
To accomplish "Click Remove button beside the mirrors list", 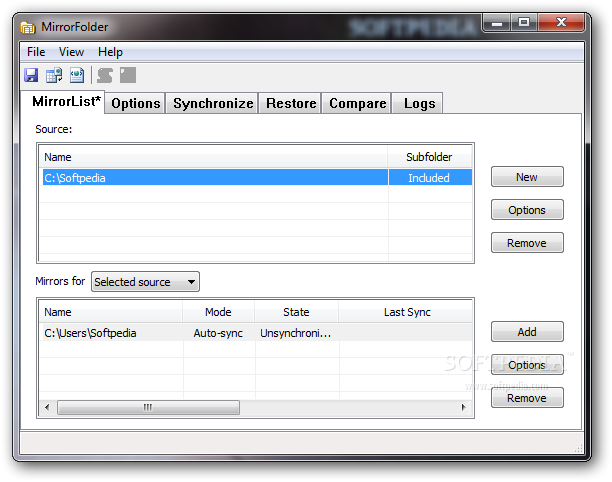I will pyautogui.click(x=527, y=398).
